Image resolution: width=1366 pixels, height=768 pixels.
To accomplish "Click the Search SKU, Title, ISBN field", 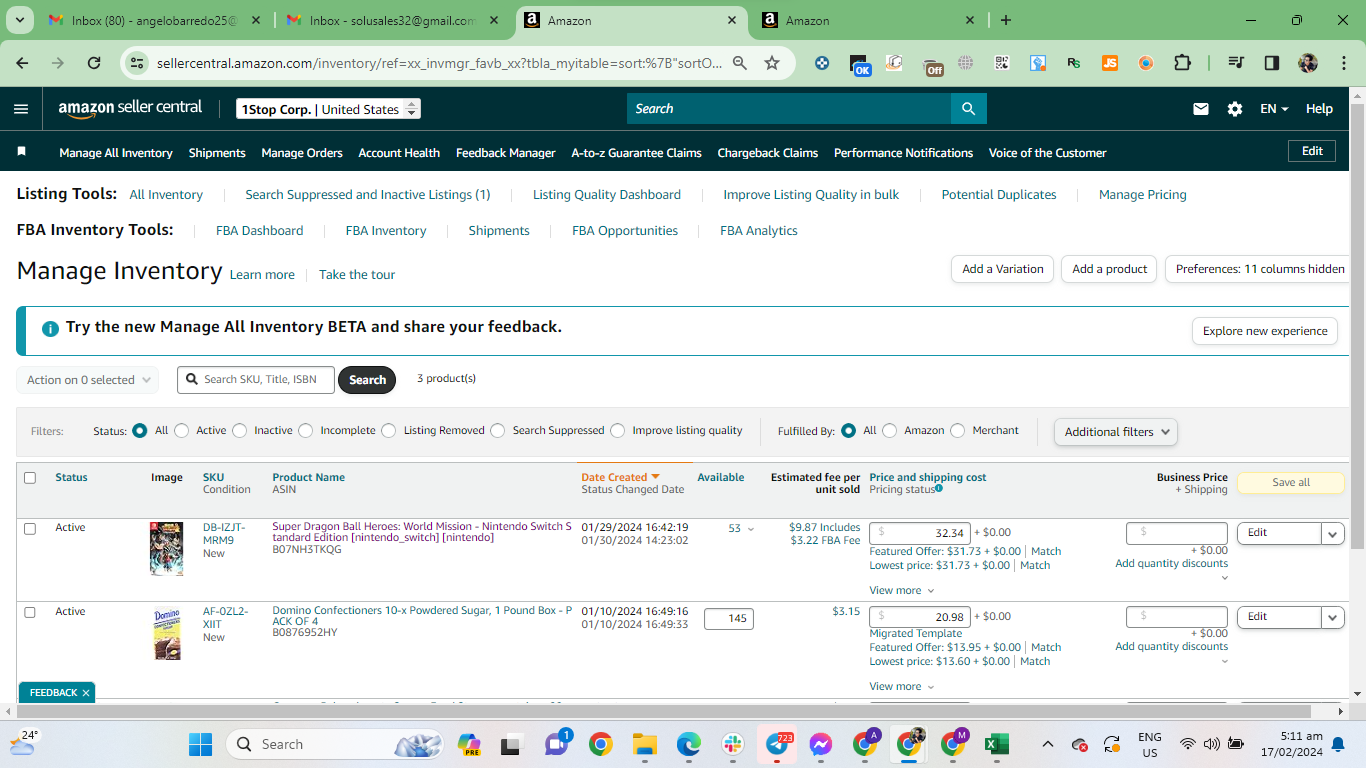I will click(x=256, y=380).
